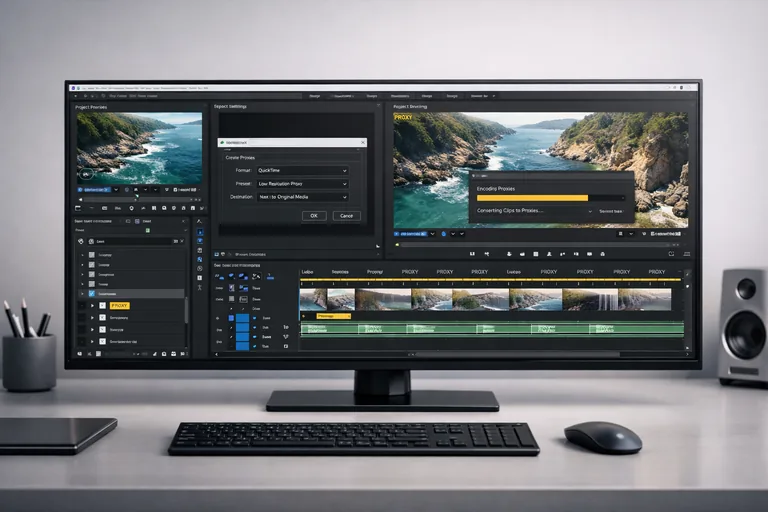768x512 pixels.
Task: Click Cancel in the Create Proxies dialog
Action: coord(346,215)
